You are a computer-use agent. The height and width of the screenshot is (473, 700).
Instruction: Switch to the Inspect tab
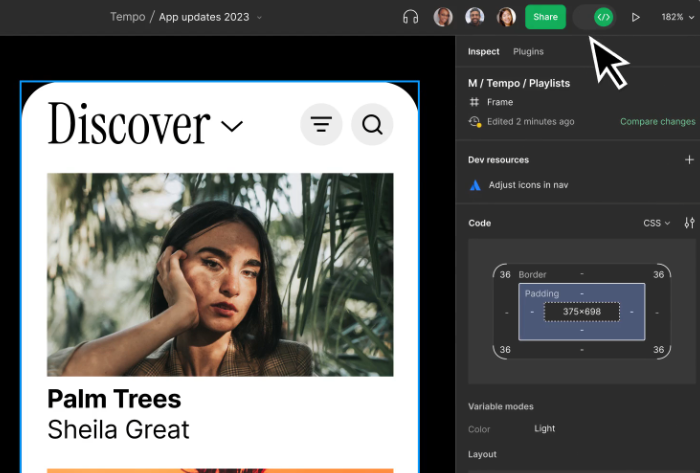[483, 51]
